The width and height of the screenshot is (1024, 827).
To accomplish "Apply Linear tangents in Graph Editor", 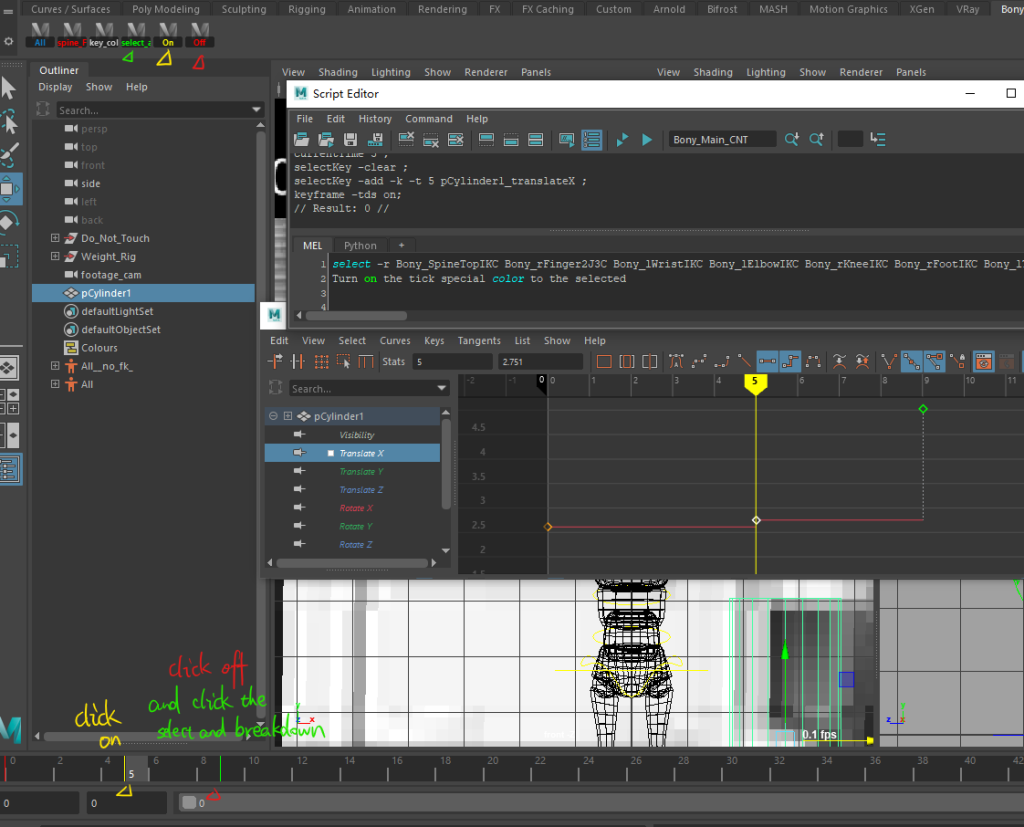I will coord(744,361).
